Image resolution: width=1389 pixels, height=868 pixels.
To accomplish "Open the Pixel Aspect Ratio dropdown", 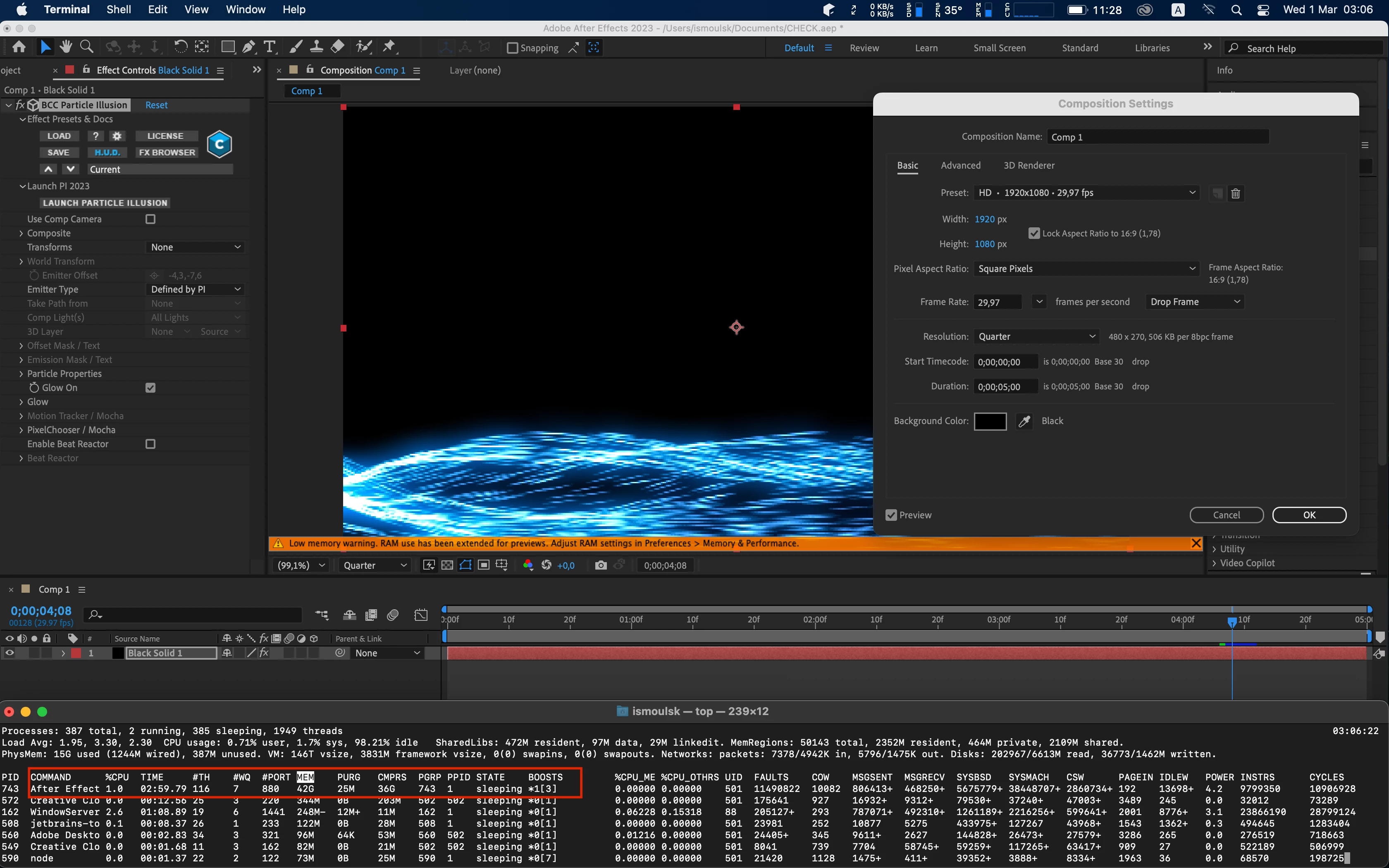I will tap(1086, 269).
